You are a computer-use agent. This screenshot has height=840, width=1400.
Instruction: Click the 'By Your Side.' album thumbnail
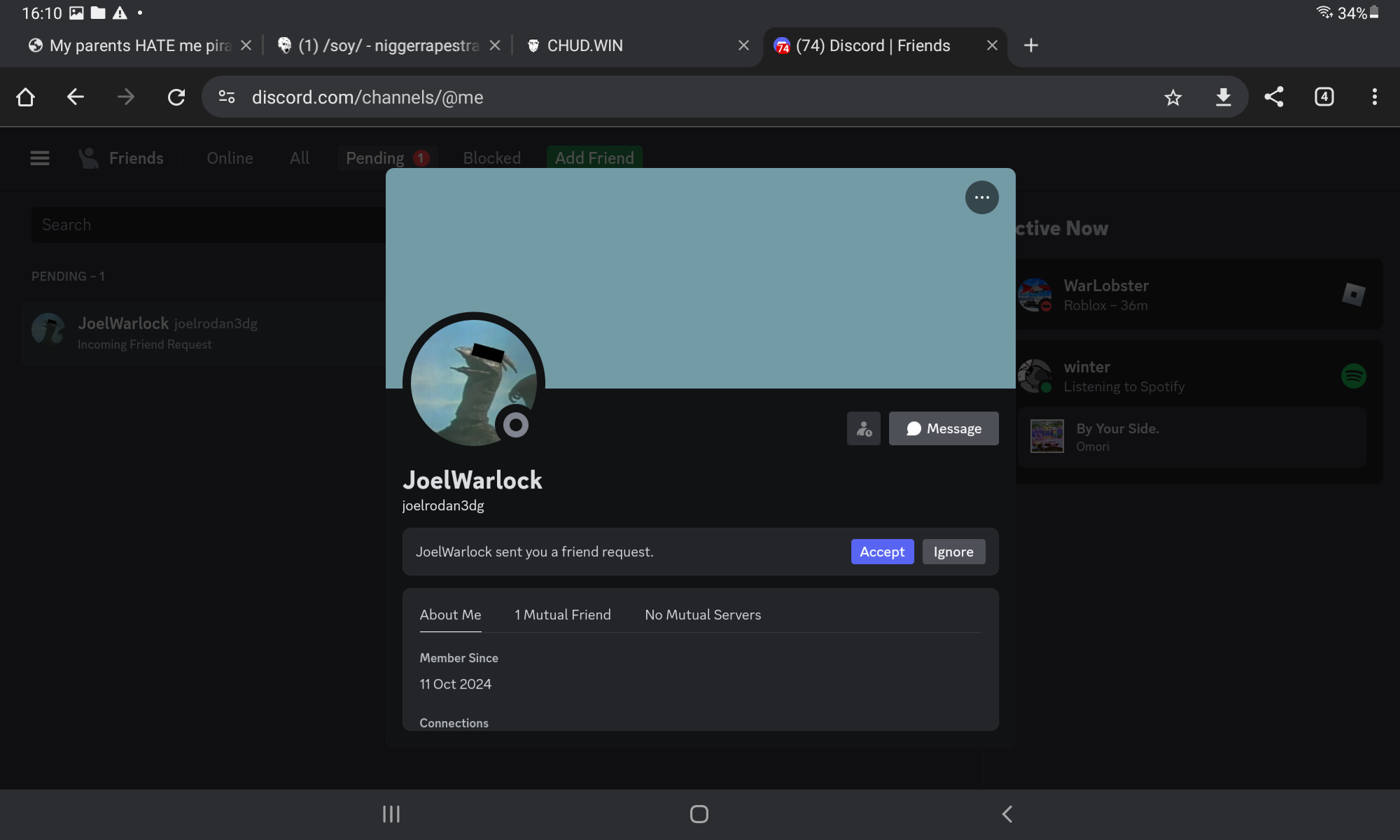click(1046, 436)
